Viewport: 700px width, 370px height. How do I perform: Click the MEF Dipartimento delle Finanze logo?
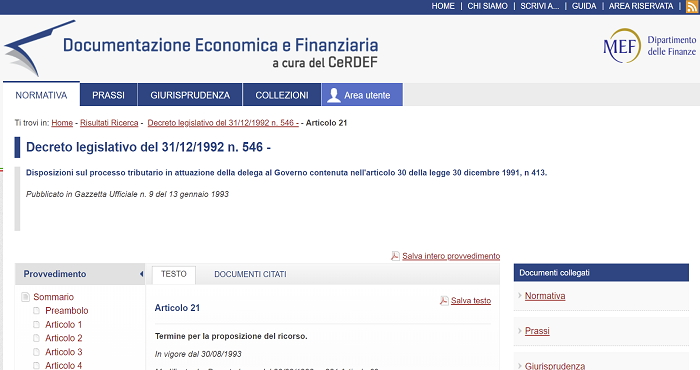pyautogui.click(x=649, y=46)
